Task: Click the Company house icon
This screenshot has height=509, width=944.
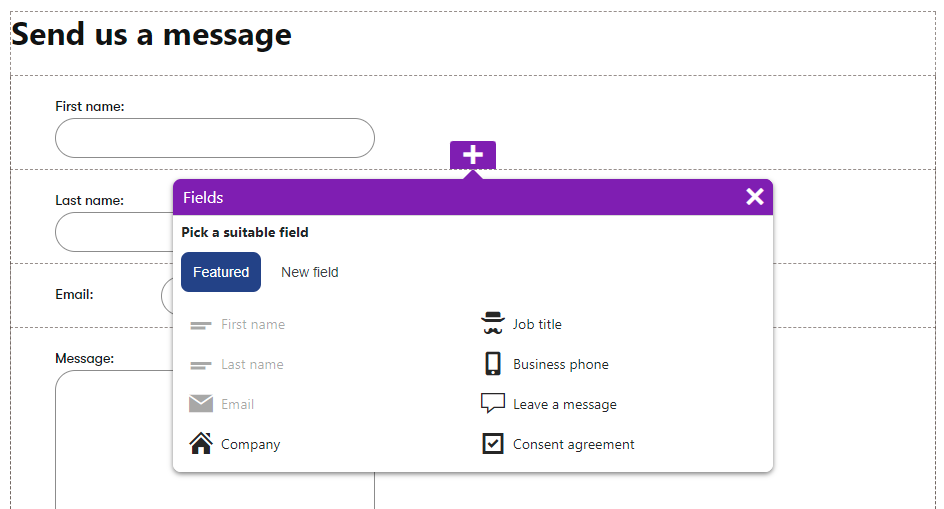Action: [201, 444]
